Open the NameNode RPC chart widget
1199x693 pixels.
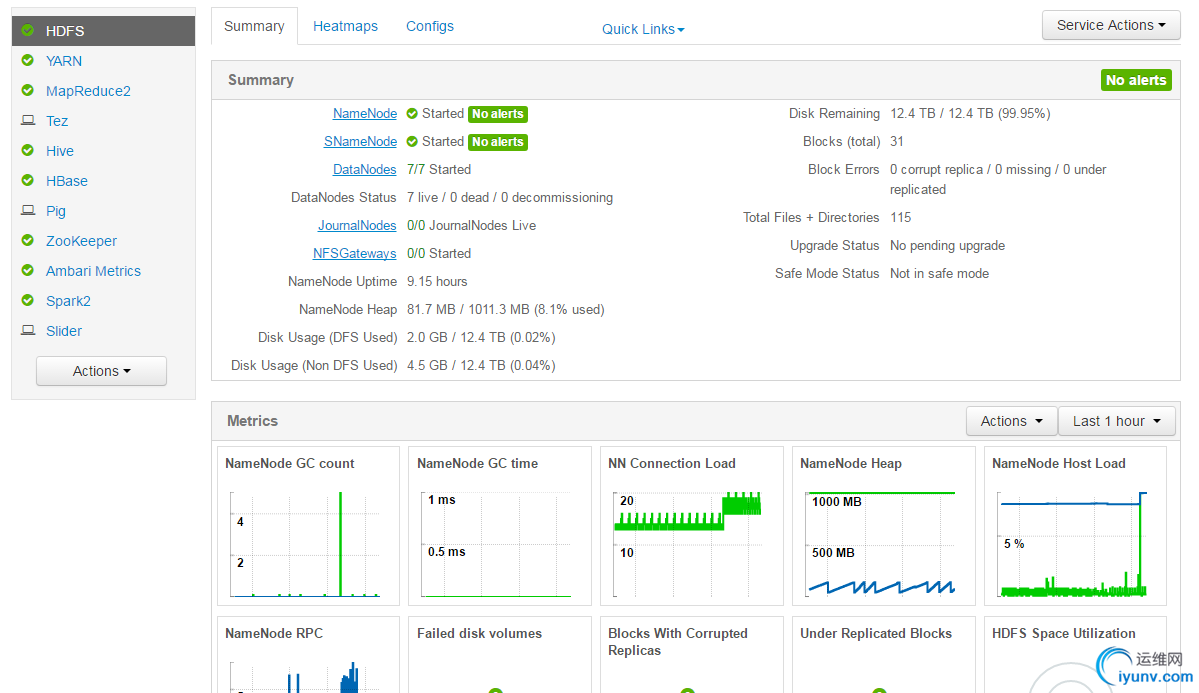coord(308,656)
